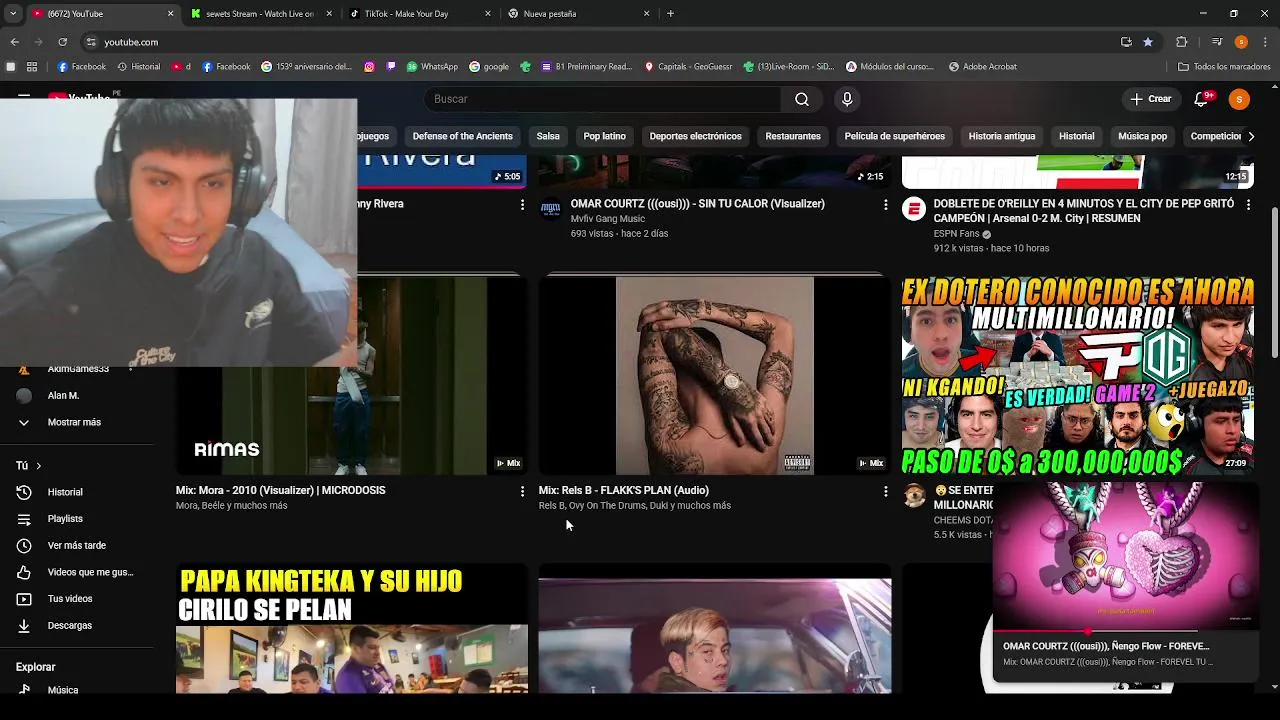This screenshot has height=720, width=1280.
Task: Click the miniplayer OMAR COURTZ FOREVER title
Action: tap(1106, 646)
